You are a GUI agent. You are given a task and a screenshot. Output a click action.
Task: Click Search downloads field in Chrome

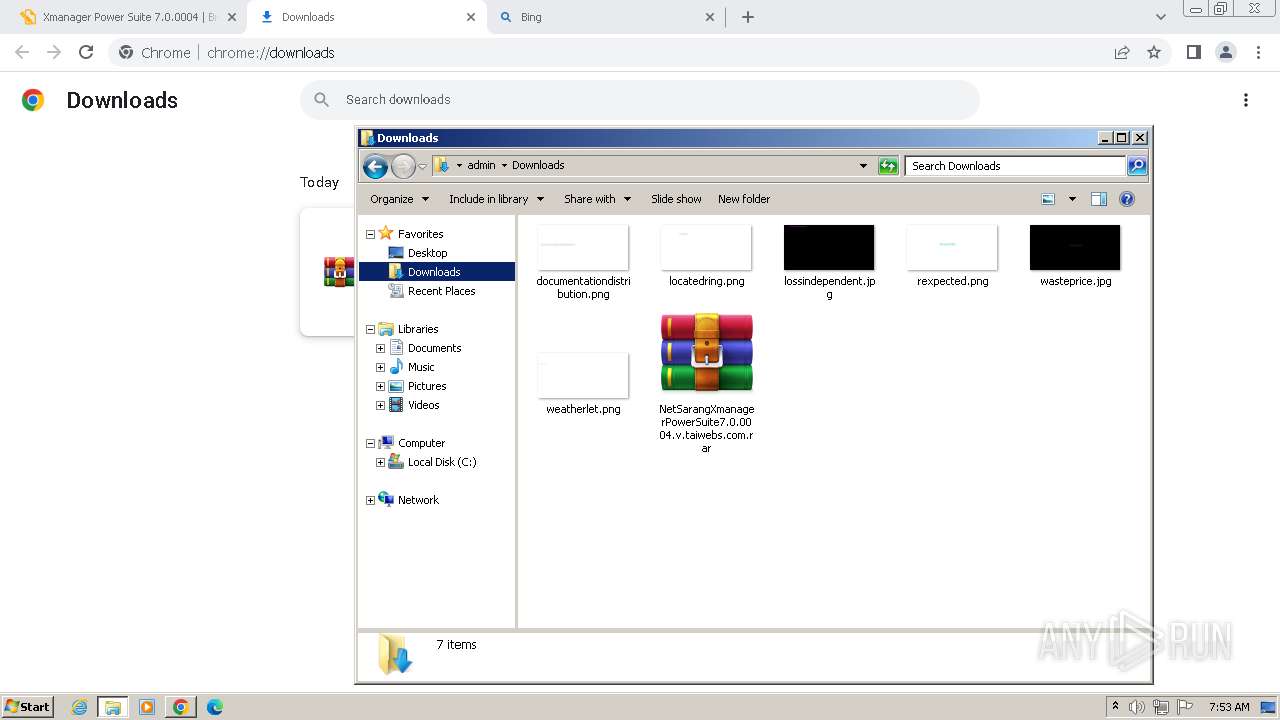click(x=640, y=100)
